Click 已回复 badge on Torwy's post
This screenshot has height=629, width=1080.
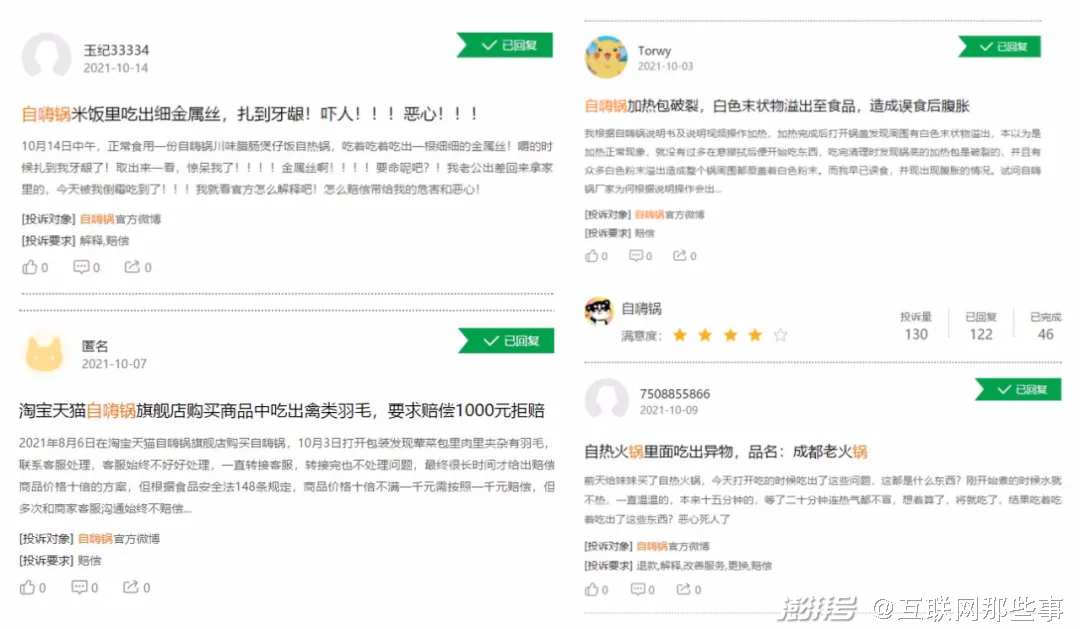pos(999,47)
